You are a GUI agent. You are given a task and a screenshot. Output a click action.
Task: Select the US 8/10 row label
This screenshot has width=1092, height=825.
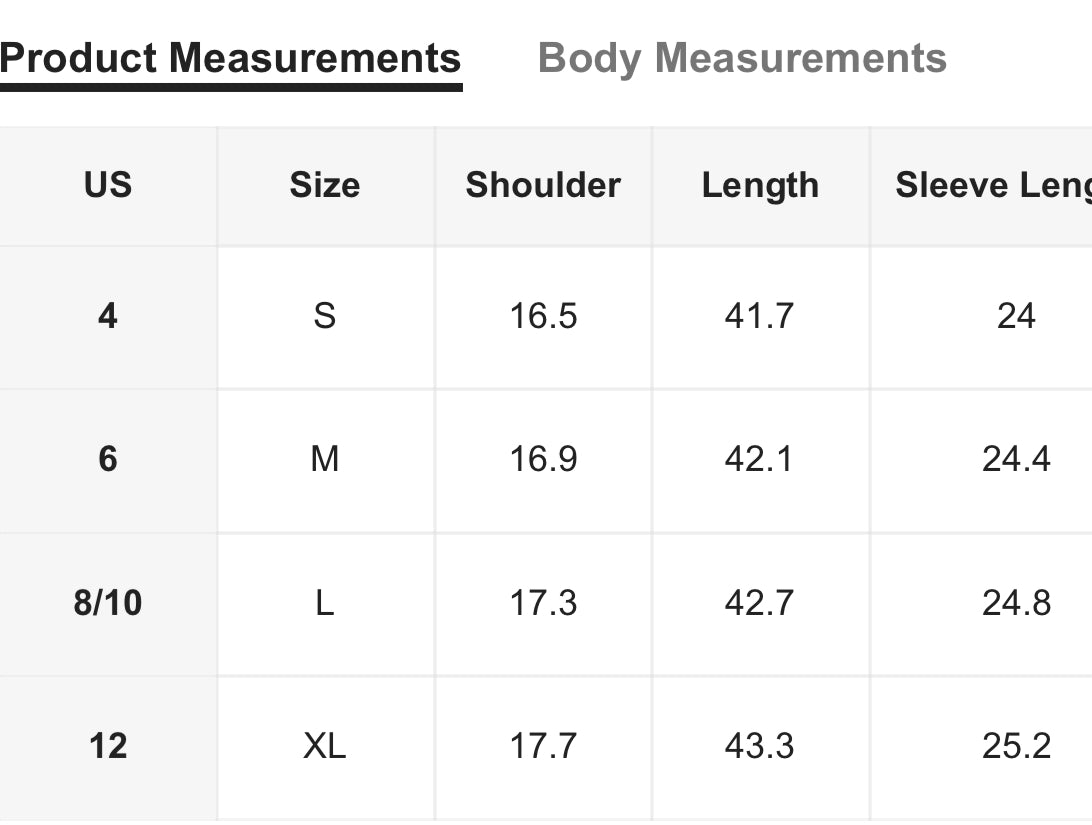pyautogui.click(x=108, y=603)
